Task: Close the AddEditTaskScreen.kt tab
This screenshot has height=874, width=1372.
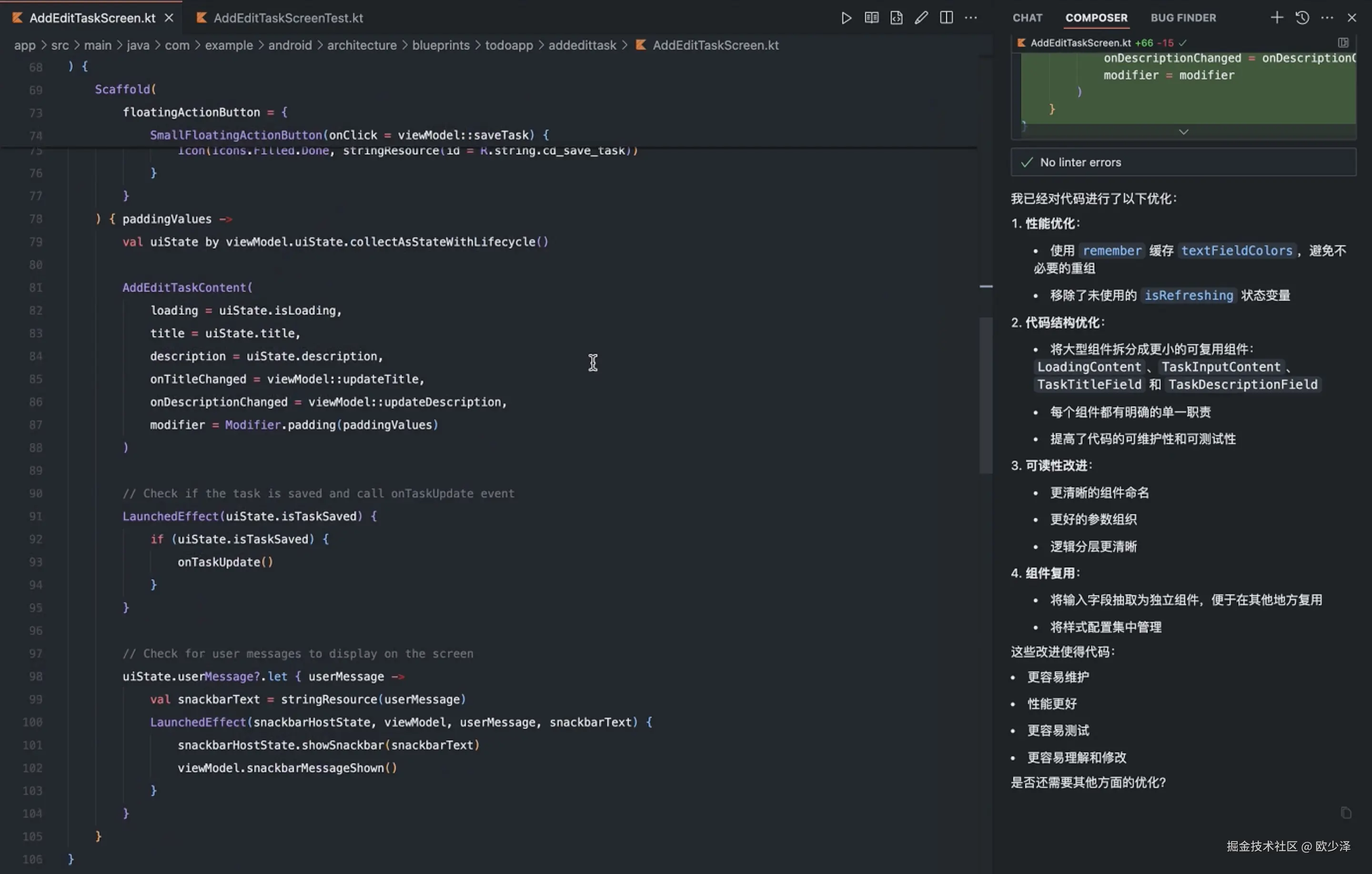Action: point(169,18)
